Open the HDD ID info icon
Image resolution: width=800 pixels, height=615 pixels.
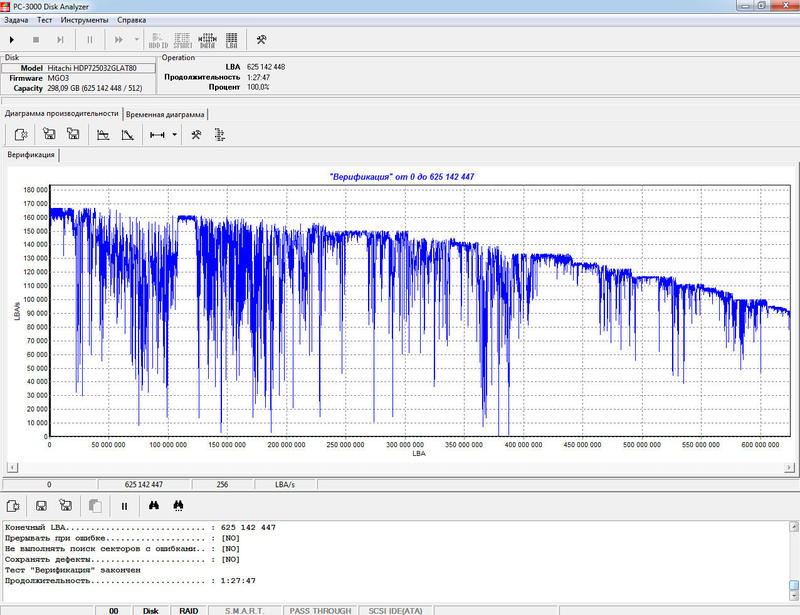pos(157,40)
